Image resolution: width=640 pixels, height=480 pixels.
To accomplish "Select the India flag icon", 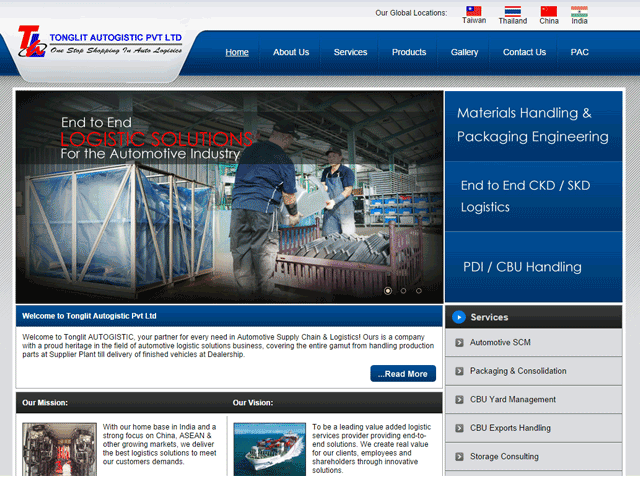I will tap(579, 11).
